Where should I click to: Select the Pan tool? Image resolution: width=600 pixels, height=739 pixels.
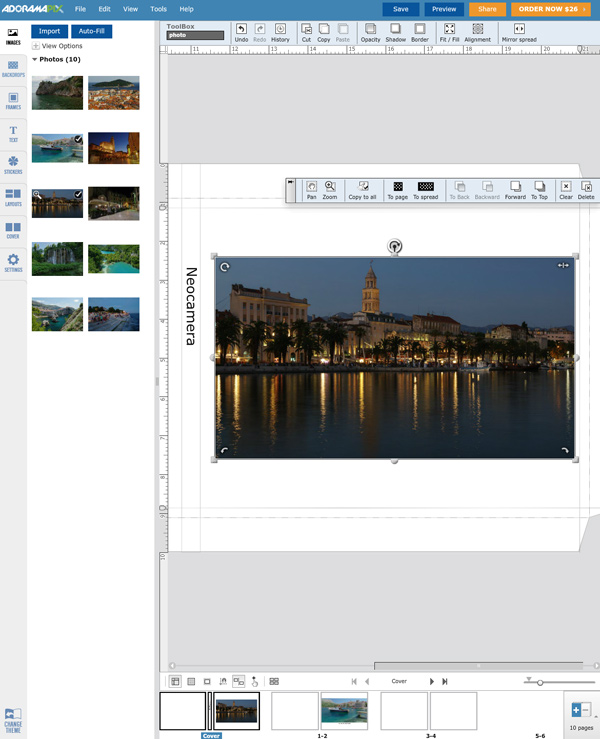coord(312,190)
